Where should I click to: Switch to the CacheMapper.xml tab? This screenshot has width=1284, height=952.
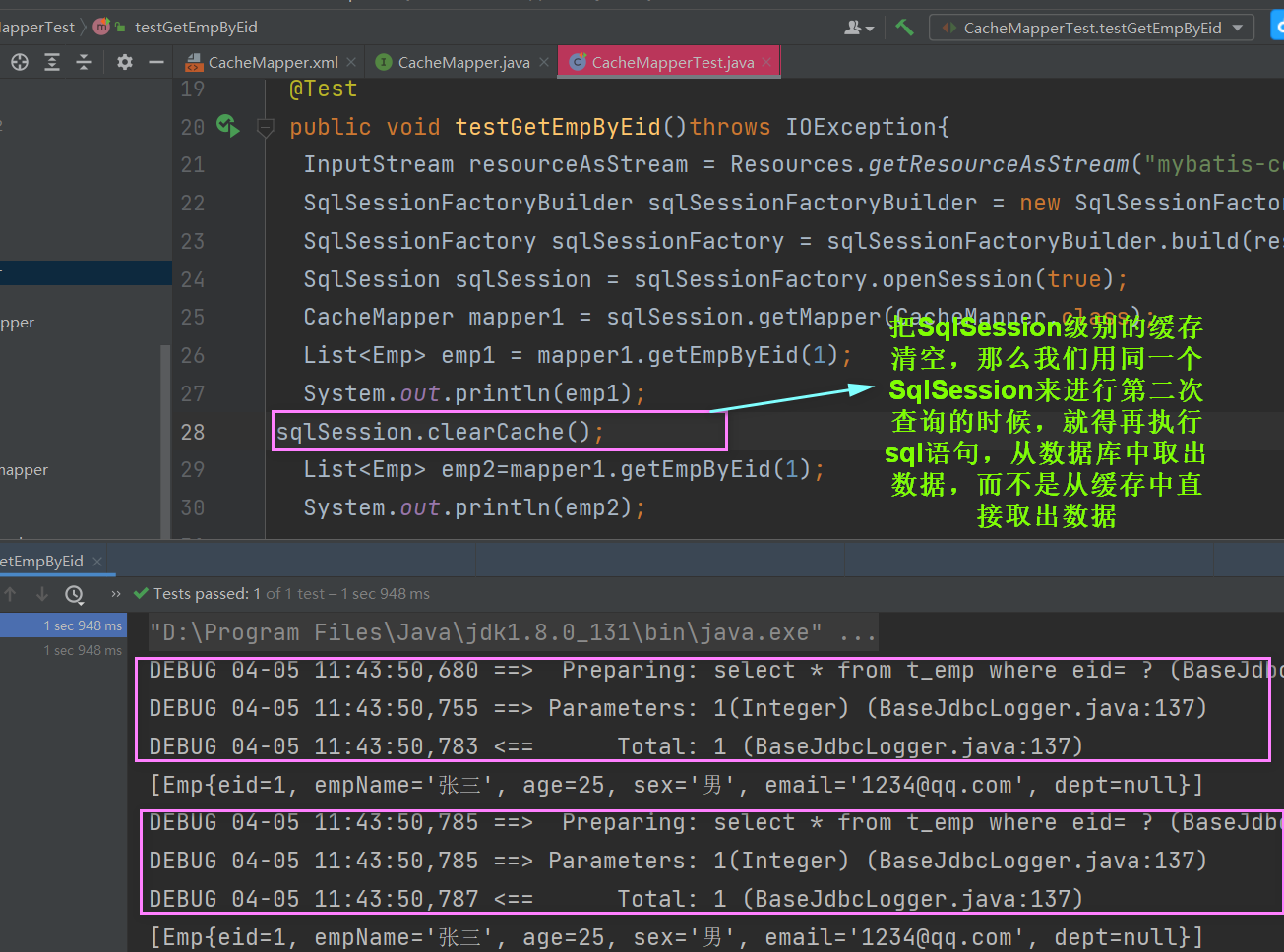273,62
